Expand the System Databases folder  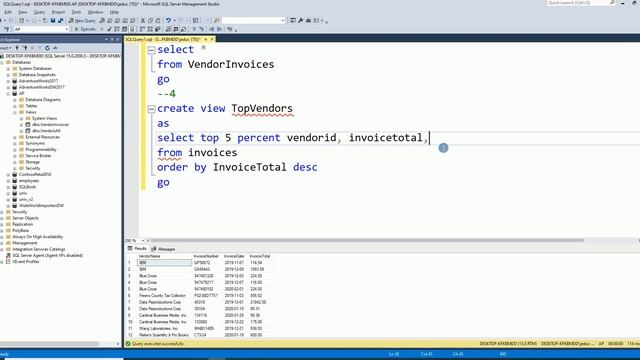coord(8,69)
